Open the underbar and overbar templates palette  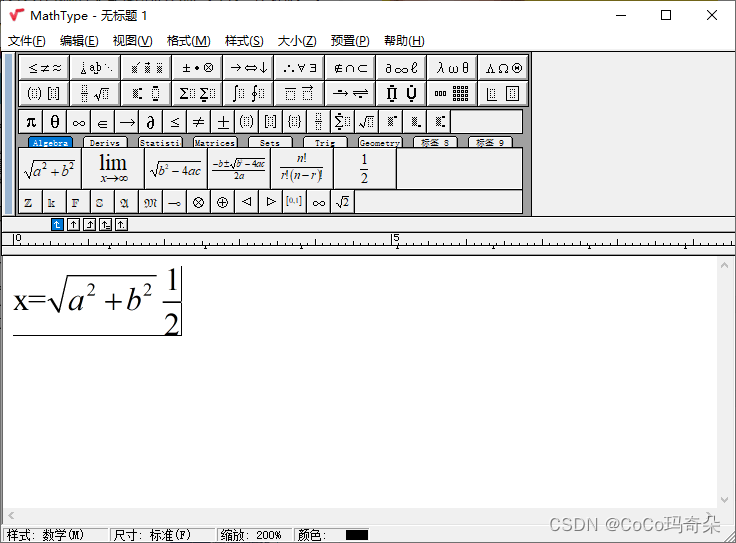click(299, 93)
